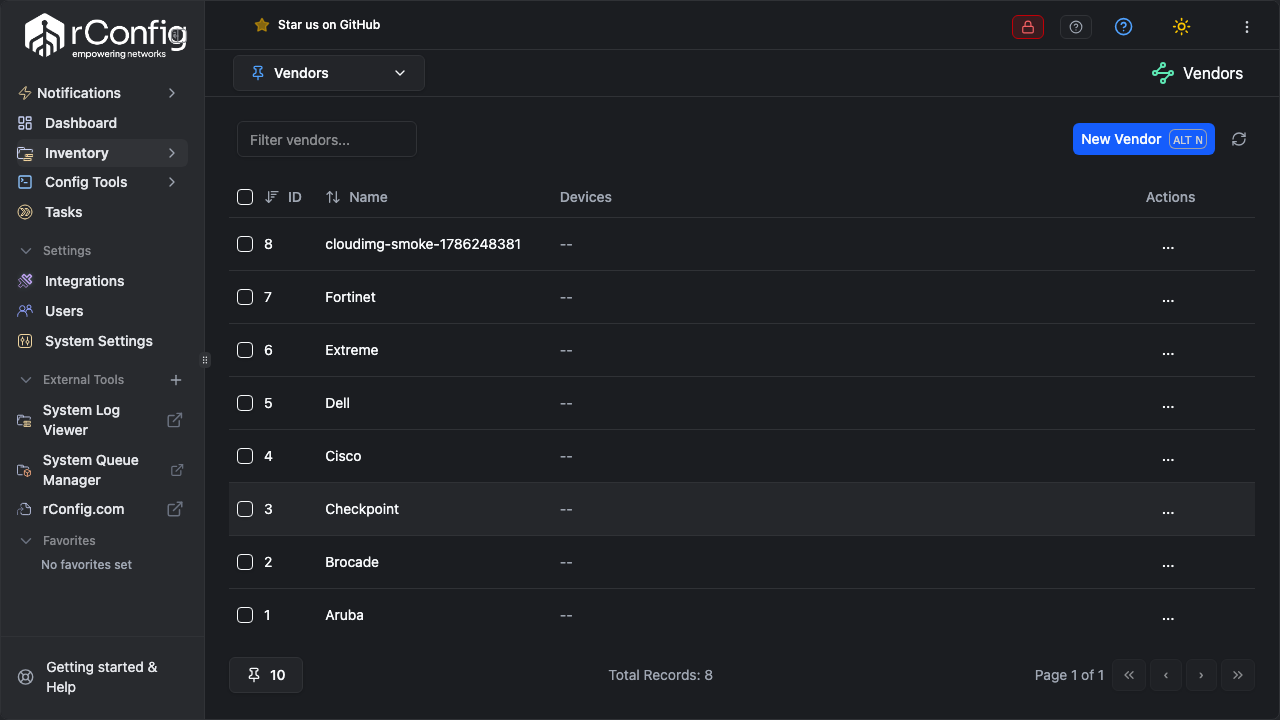Open actions menu for Checkpoint row
Image resolution: width=1280 pixels, height=720 pixels.
click(x=1168, y=510)
